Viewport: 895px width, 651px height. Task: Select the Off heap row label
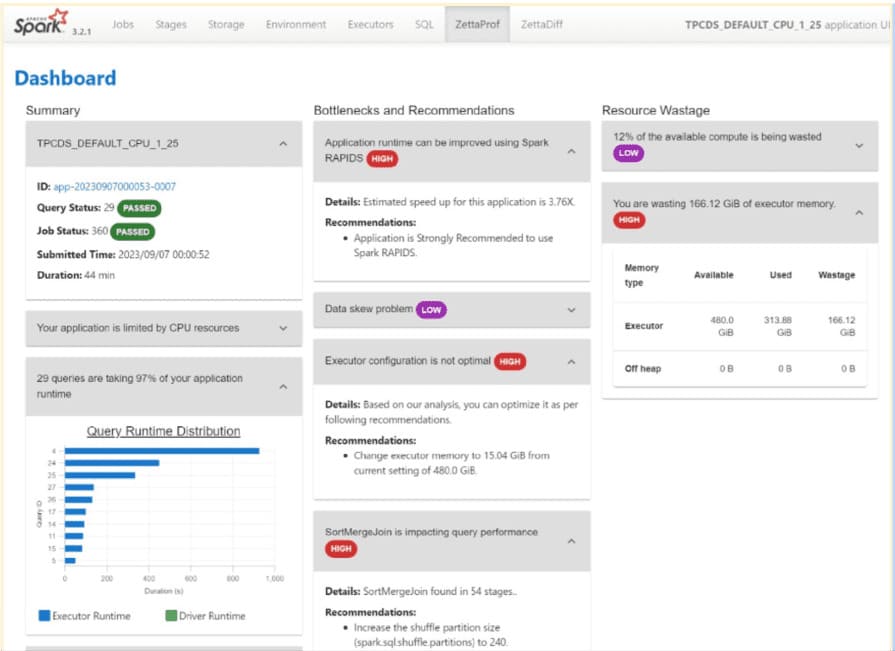click(x=643, y=369)
